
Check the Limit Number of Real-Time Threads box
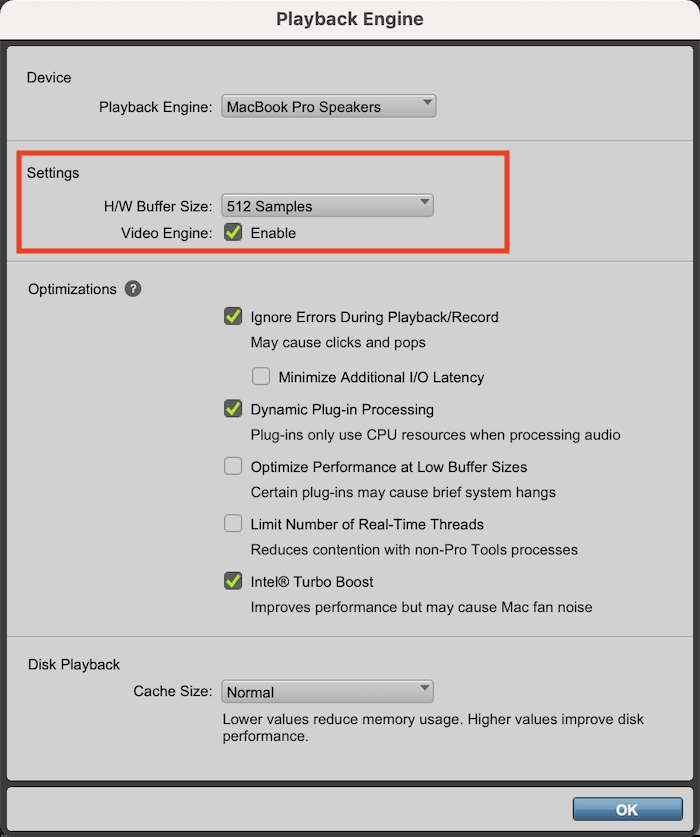coord(233,524)
